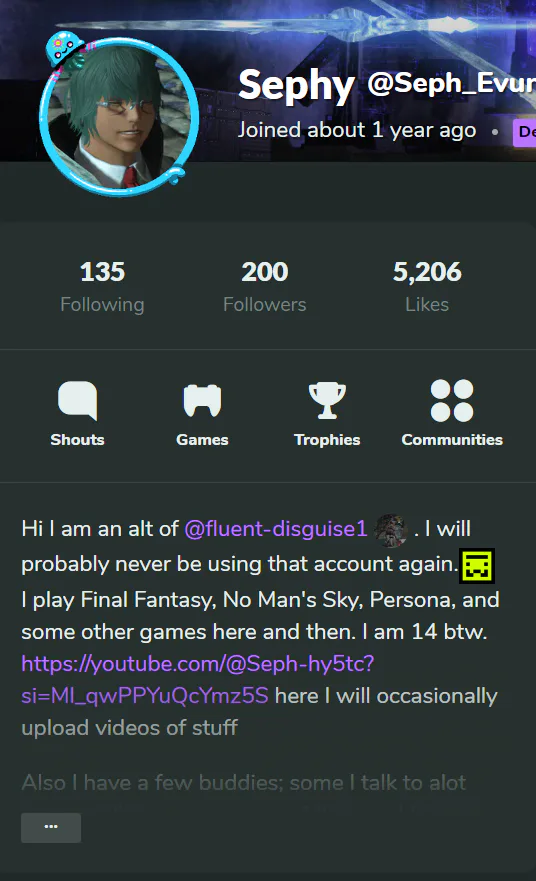
Task: Click the jellyfish avatar frame decoration
Action: tap(65, 49)
